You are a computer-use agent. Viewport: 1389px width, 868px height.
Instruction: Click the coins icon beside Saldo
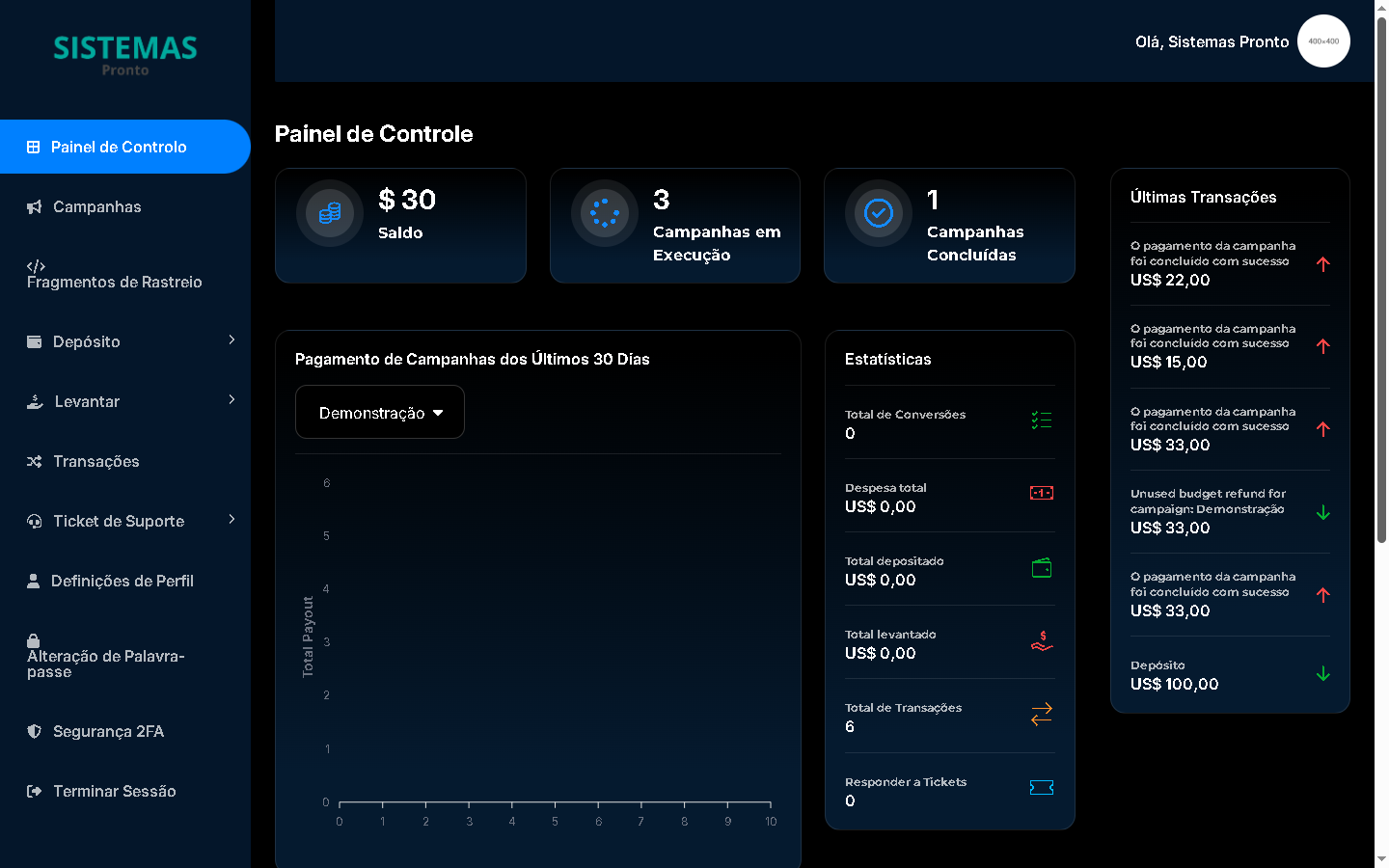click(329, 213)
